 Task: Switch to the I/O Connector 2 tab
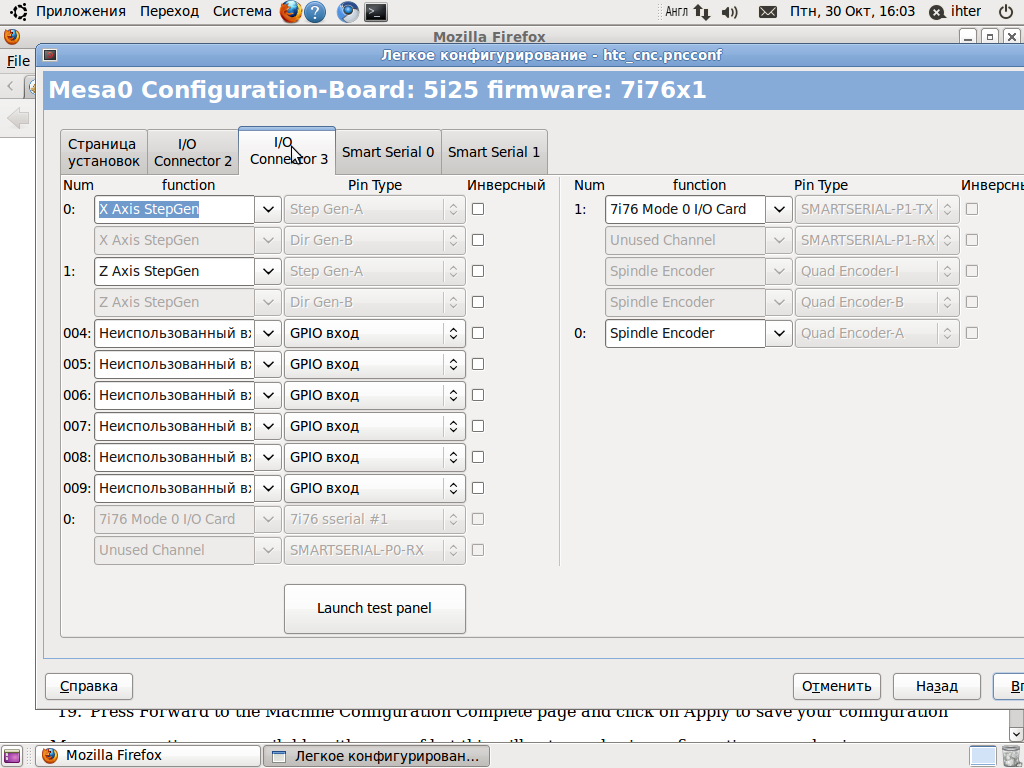click(193, 152)
